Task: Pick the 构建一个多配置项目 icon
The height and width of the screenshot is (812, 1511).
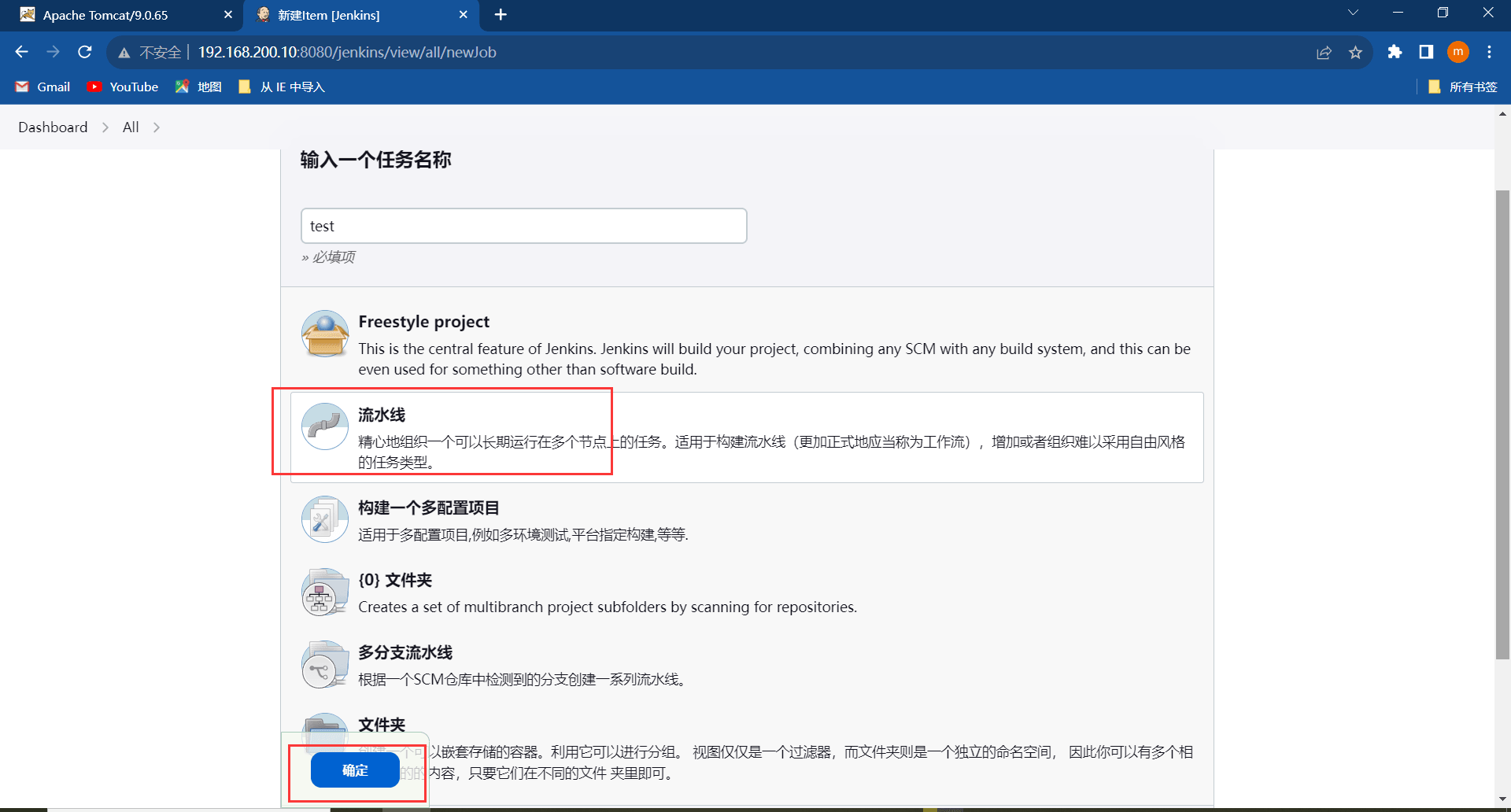Action: [325, 519]
